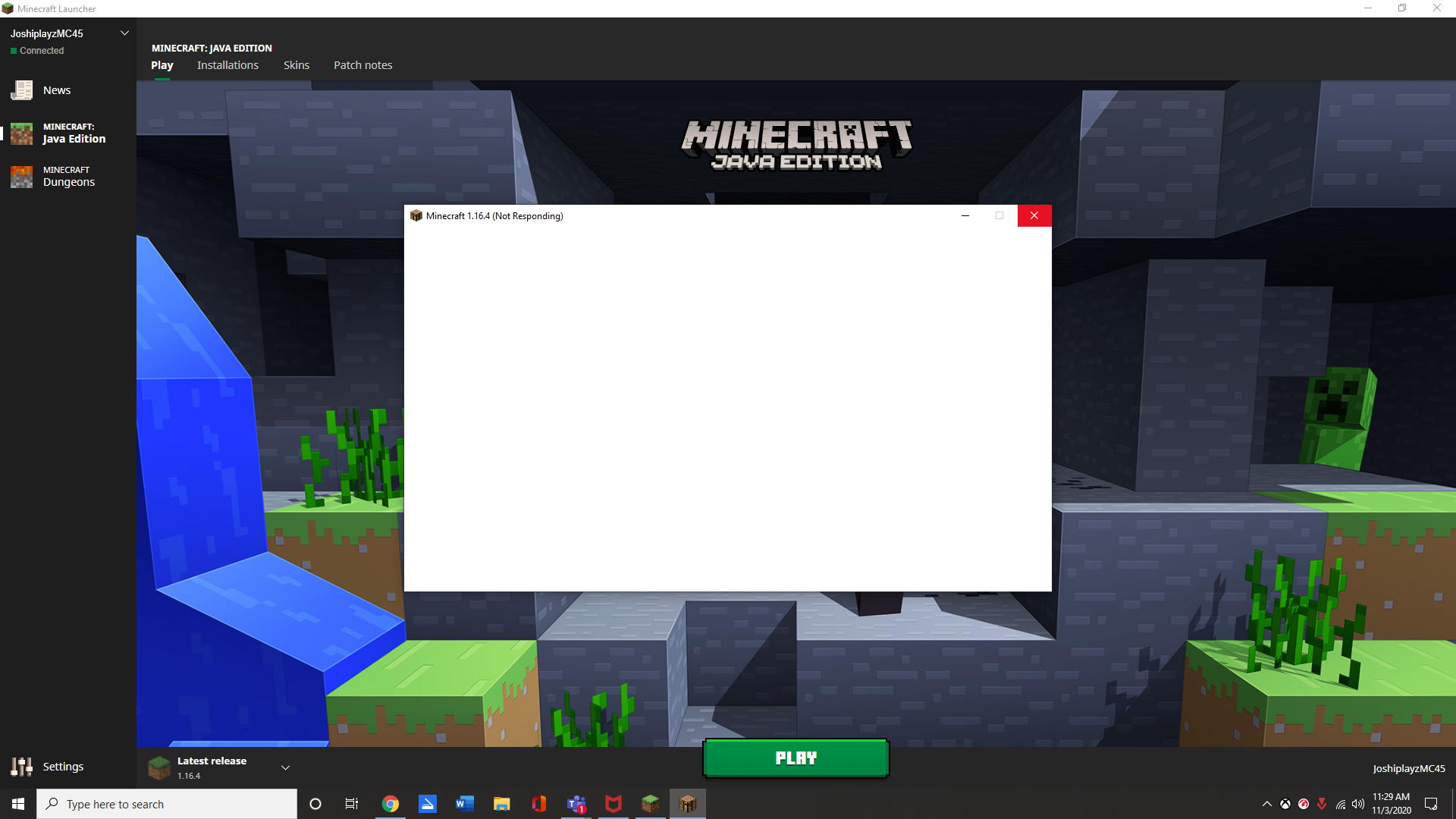Open McAfee from the taskbar
The width and height of the screenshot is (1456, 819).
point(613,804)
